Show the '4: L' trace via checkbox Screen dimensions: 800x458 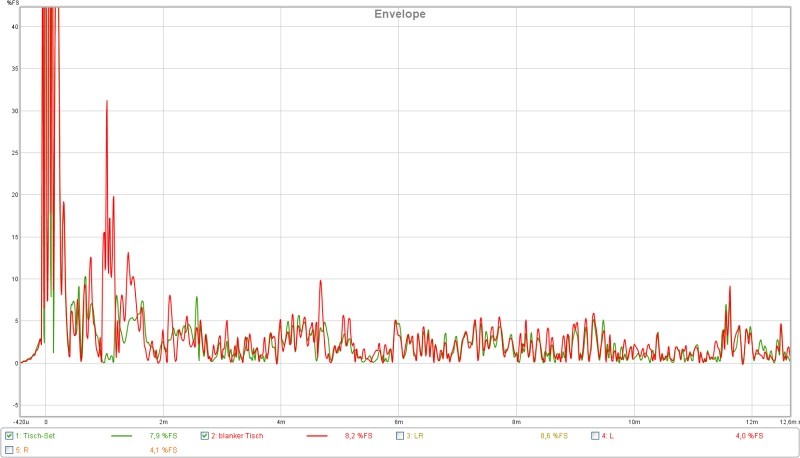(x=596, y=436)
